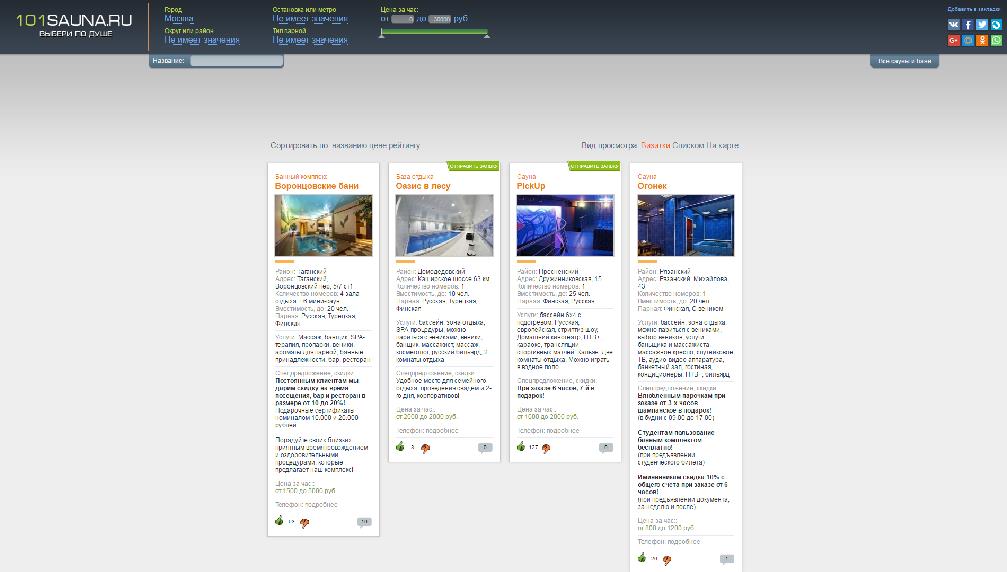The image size is (1007, 572).
Task: Click Добавить в закладки link
Action: point(974,9)
